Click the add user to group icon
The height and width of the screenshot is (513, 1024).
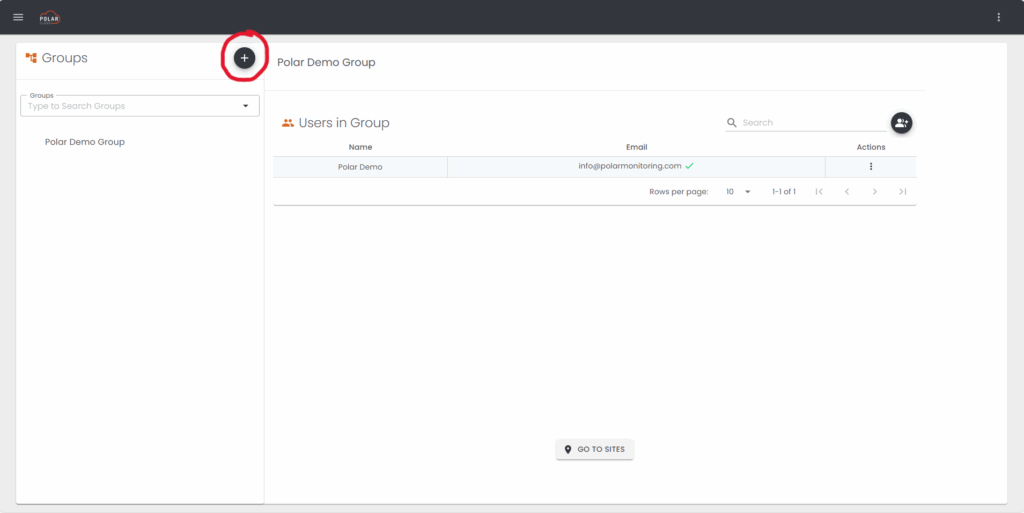[x=901, y=122]
